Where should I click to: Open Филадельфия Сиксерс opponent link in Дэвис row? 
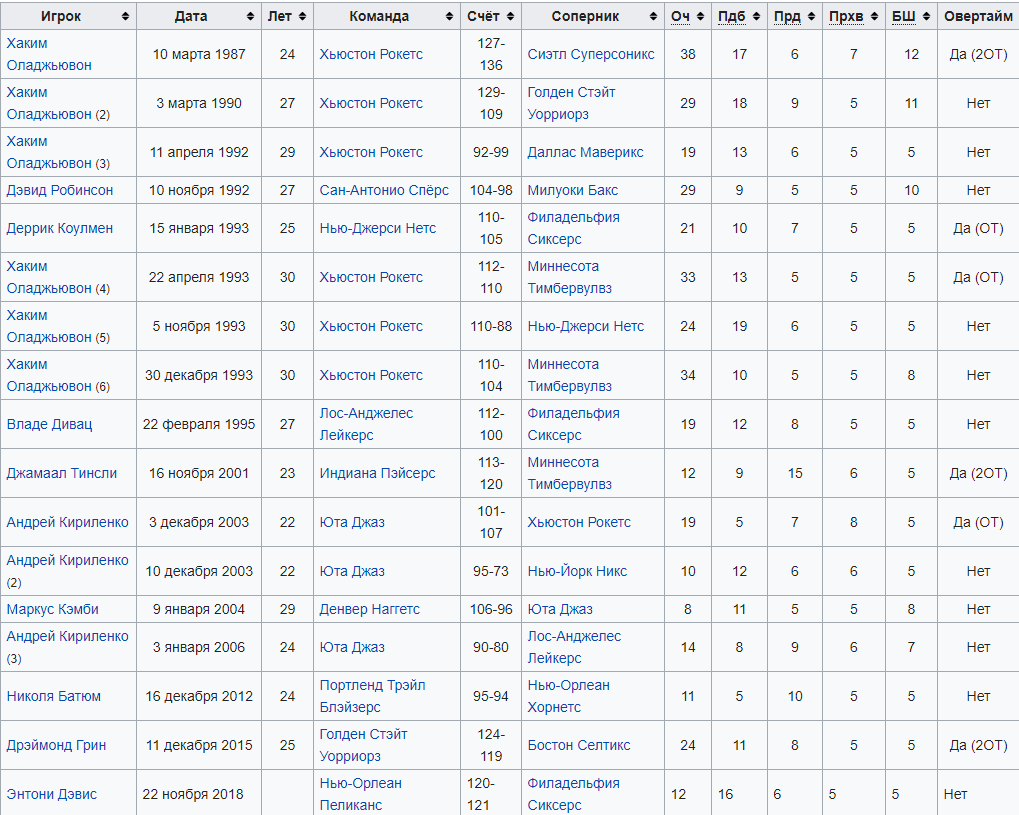[x=574, y=794]
